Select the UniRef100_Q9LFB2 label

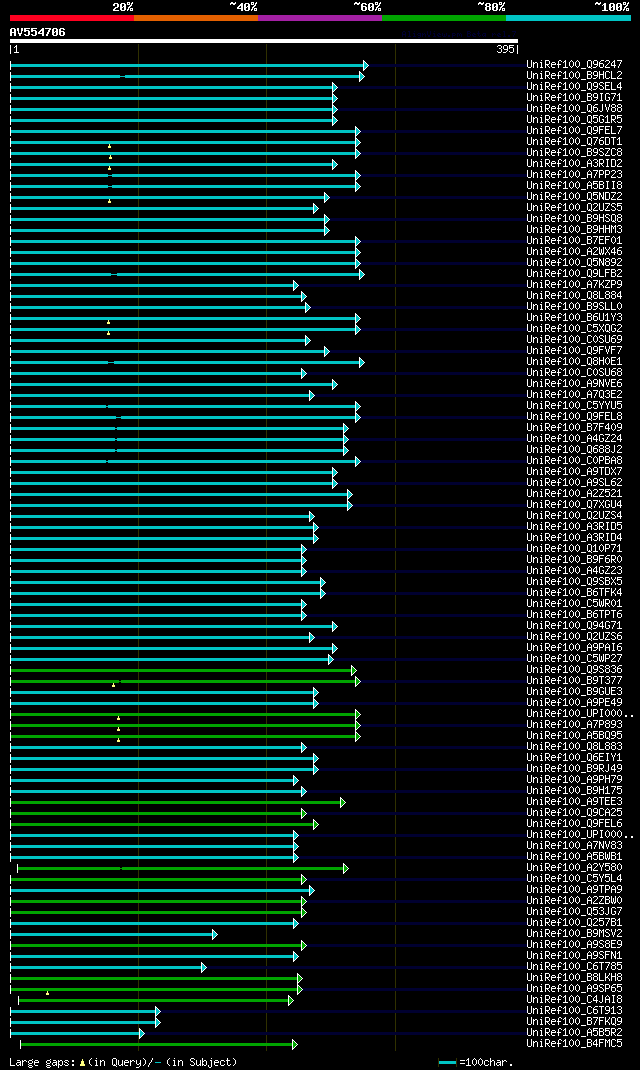point(574,274)
